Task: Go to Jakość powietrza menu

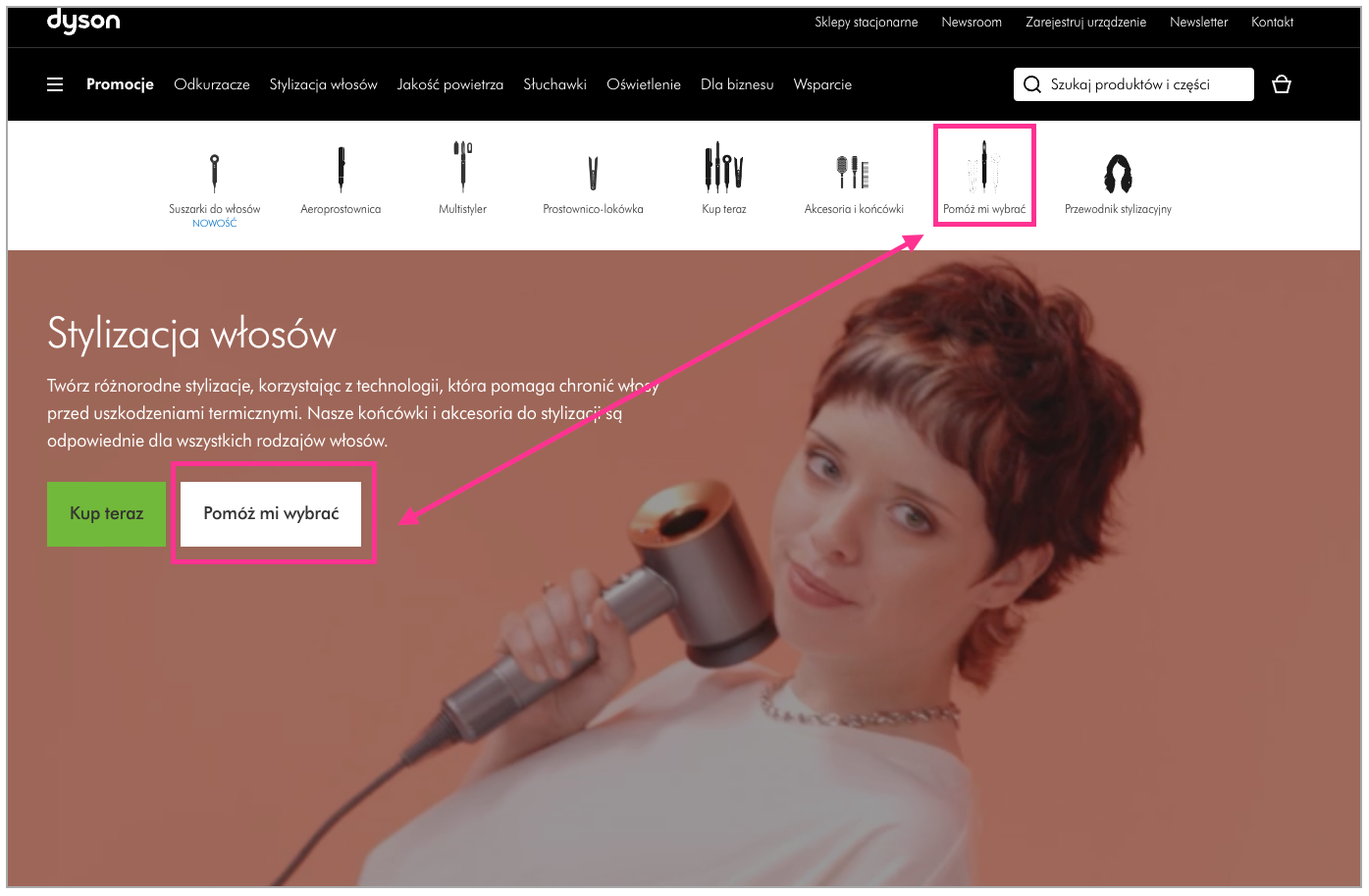Action: [450, 84]
